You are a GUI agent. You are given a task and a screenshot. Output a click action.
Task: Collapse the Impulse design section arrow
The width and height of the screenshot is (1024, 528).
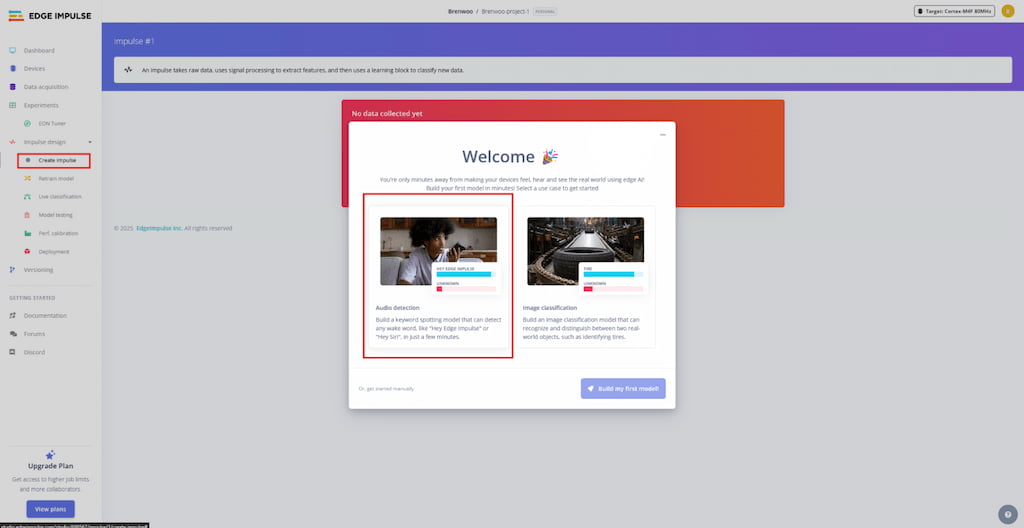[x=90, y=142]
